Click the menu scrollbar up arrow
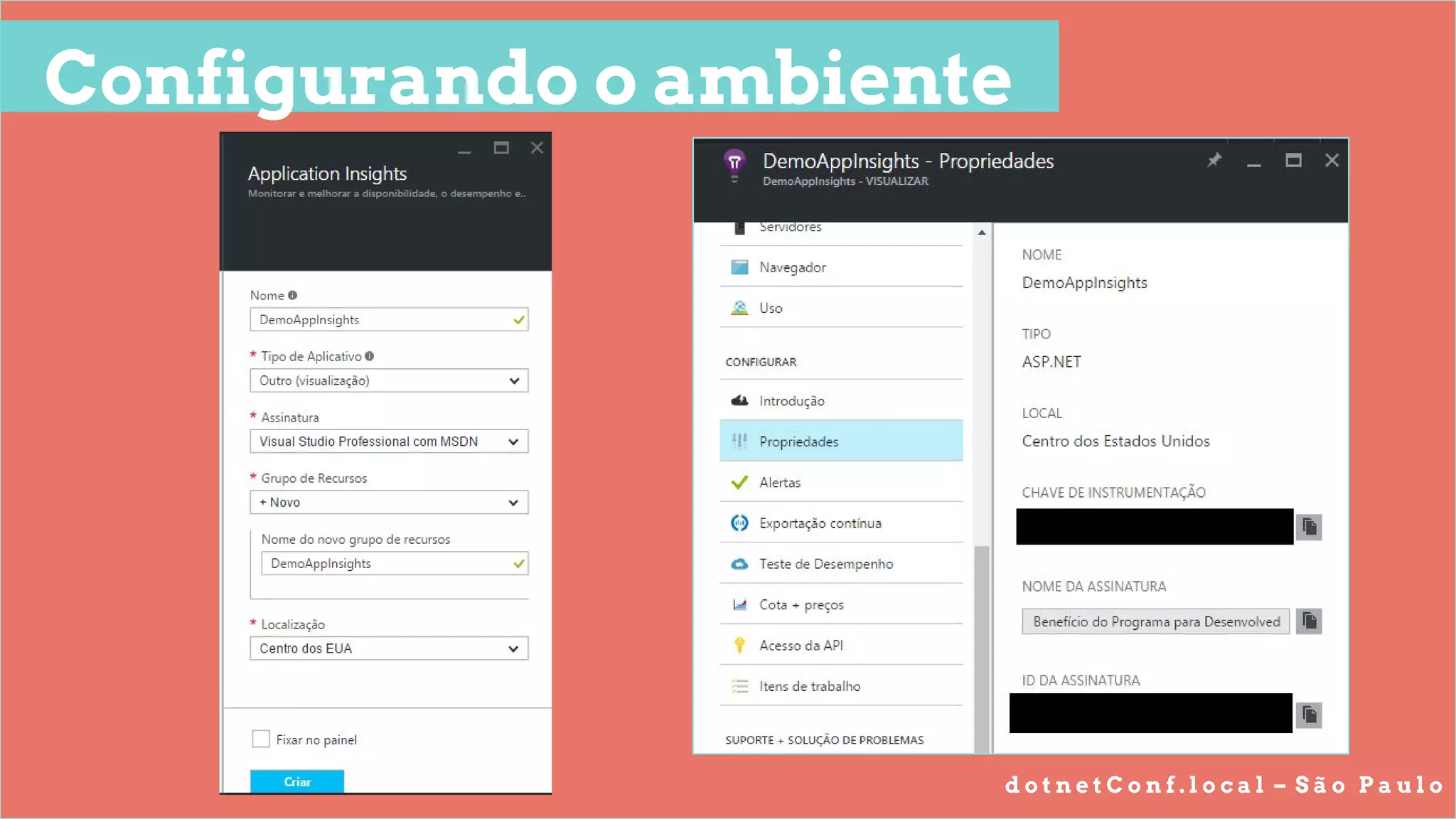Screen dimensions: 1456x819 click(982, 232)
